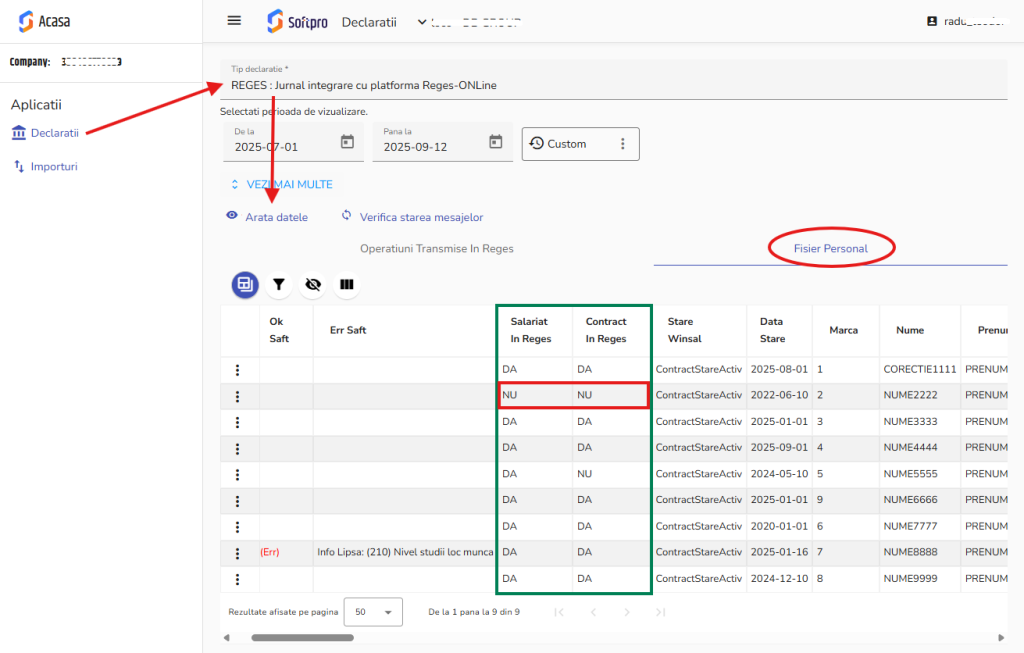This screenshot has width=1024, height=653.
Task: Sort by the Contract In Reges column
Action: pos(605,330)
